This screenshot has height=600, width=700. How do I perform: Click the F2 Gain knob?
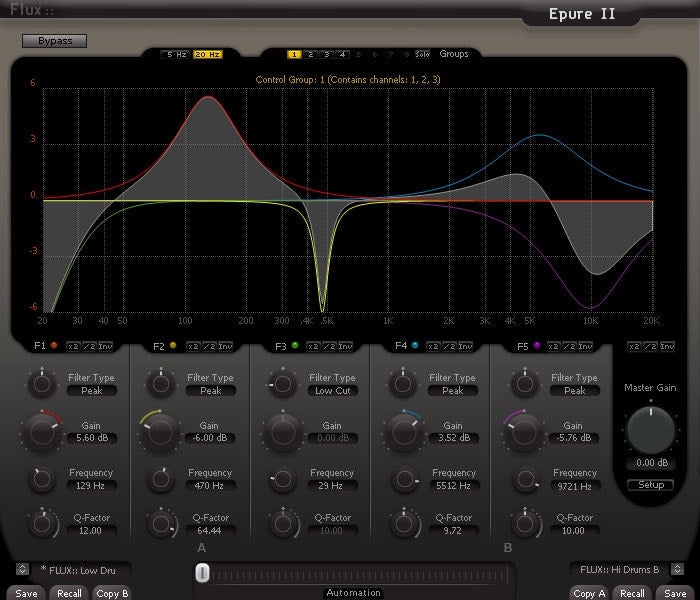pyautogui.click(x=160, y=433)
